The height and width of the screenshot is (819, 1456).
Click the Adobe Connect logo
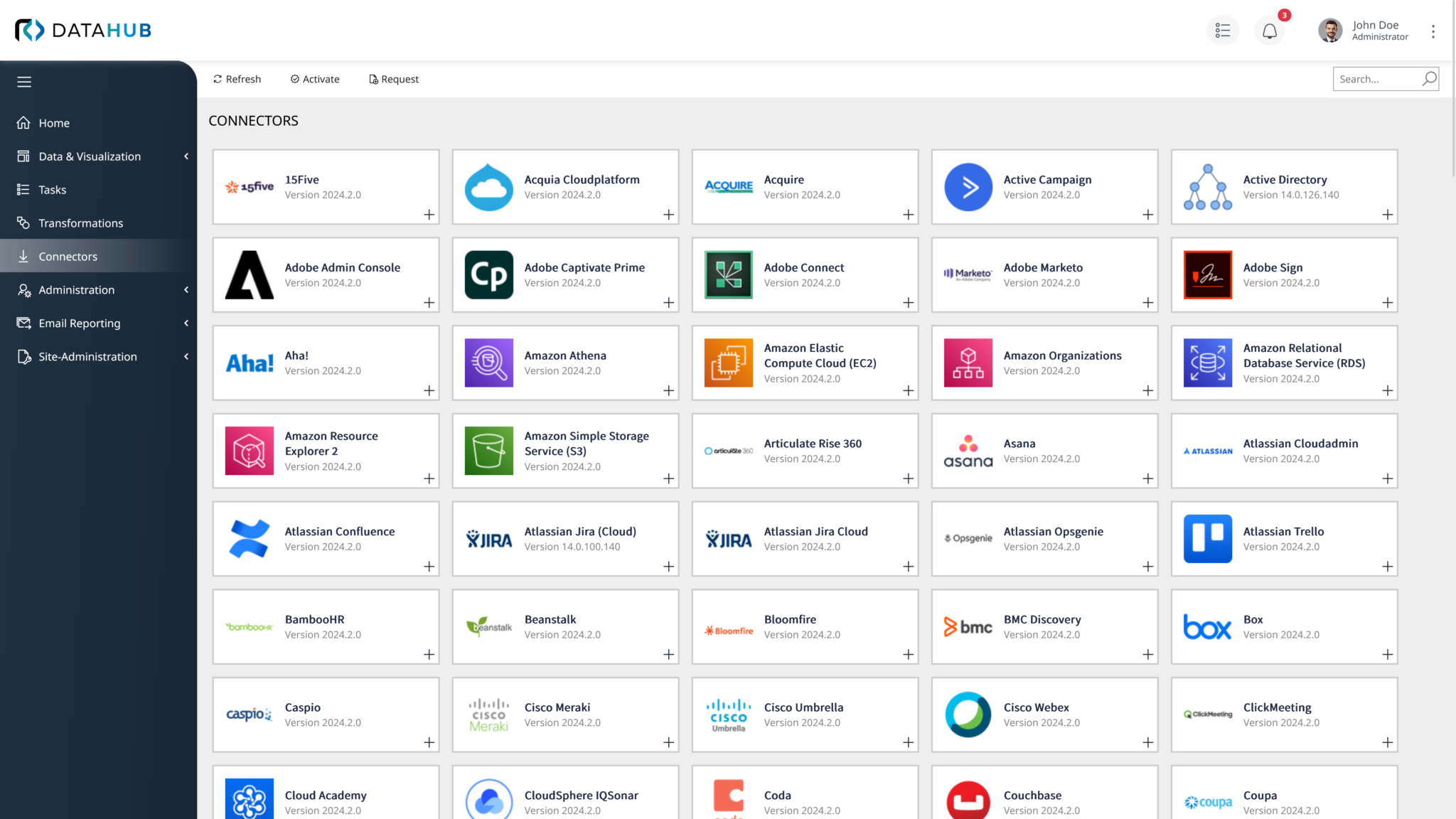(x=728, y=275)
